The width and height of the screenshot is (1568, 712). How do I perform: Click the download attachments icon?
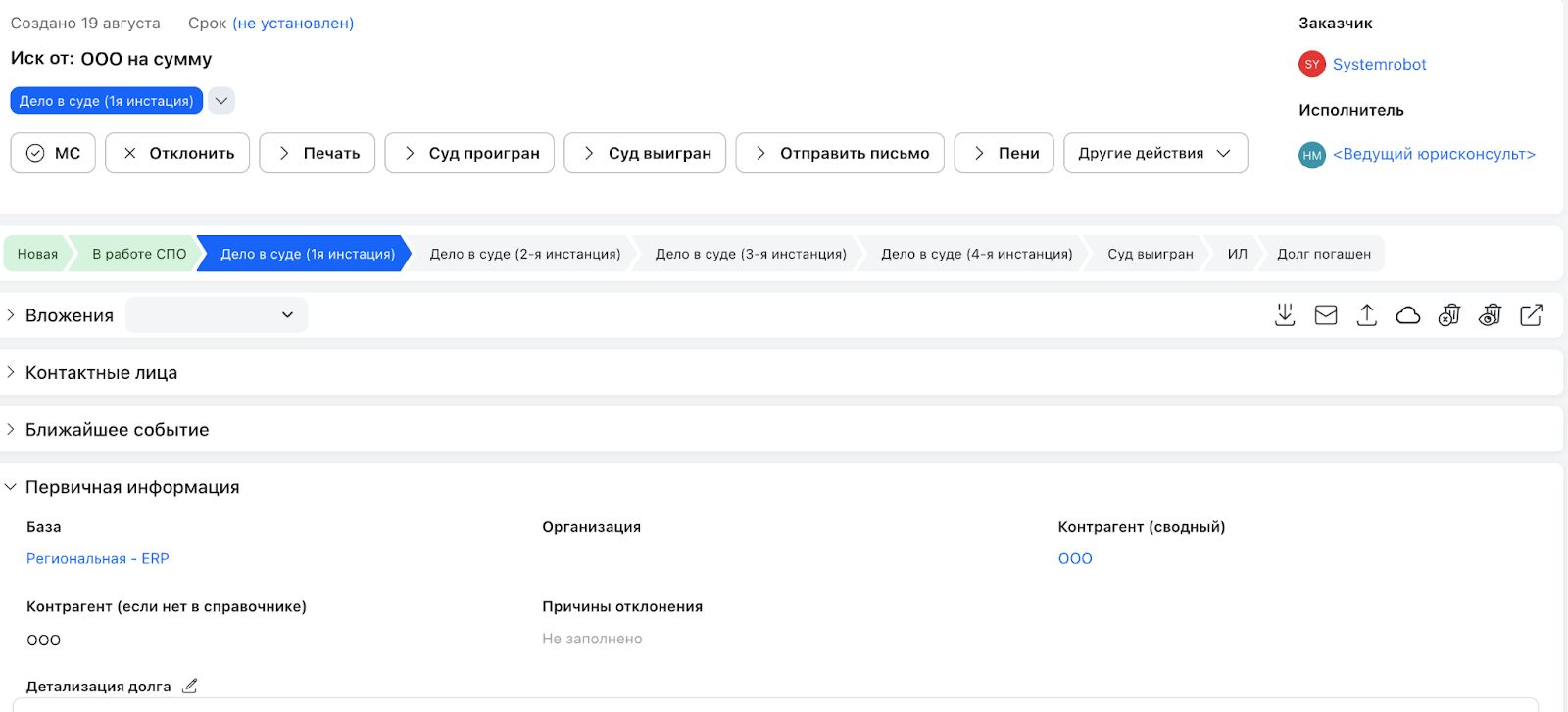(1285, 314)
